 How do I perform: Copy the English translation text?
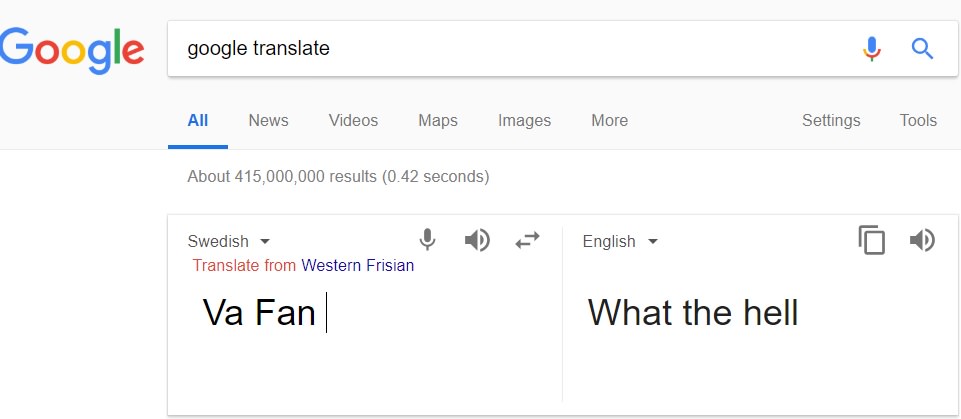tap(872, 241)
